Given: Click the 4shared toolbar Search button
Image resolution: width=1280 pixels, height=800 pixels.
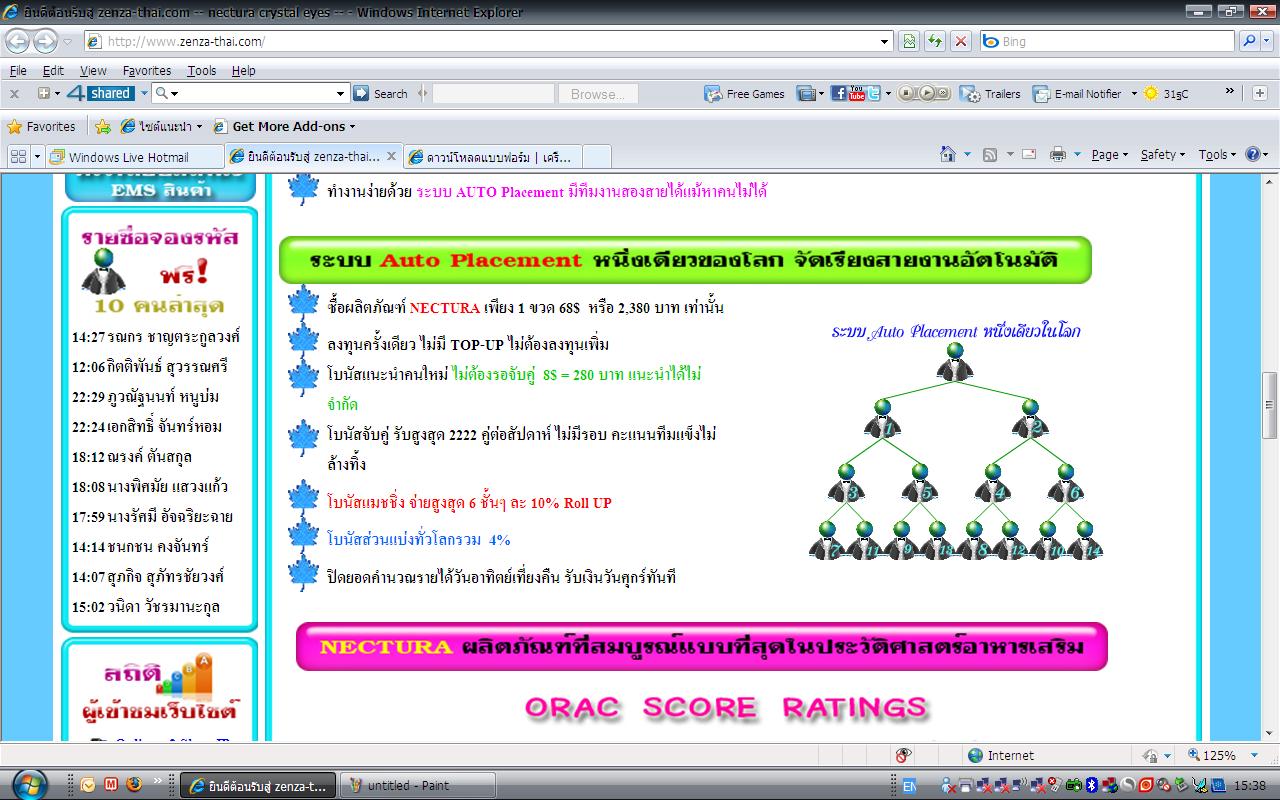Looking at the screenshot, I should tap(381, 93).
